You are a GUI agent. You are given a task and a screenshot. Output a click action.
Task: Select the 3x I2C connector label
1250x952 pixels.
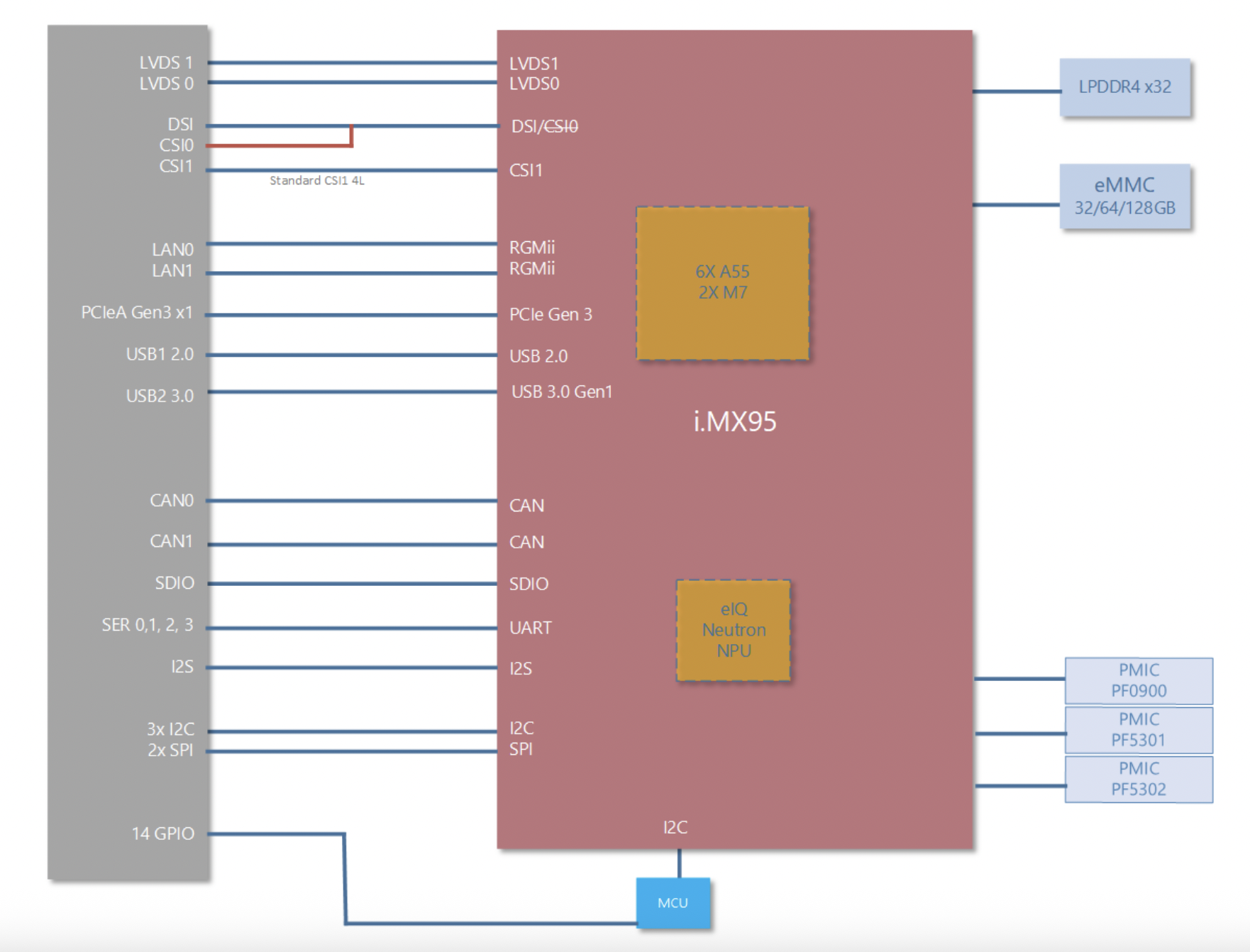170,729
